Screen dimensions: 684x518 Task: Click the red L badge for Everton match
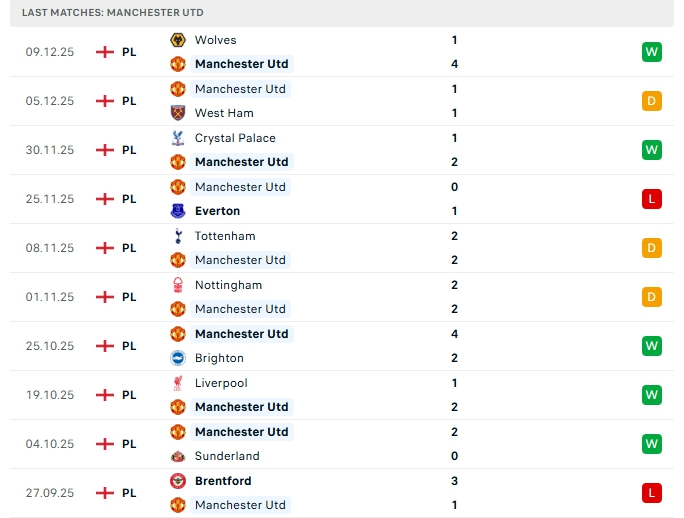point(652,199)
